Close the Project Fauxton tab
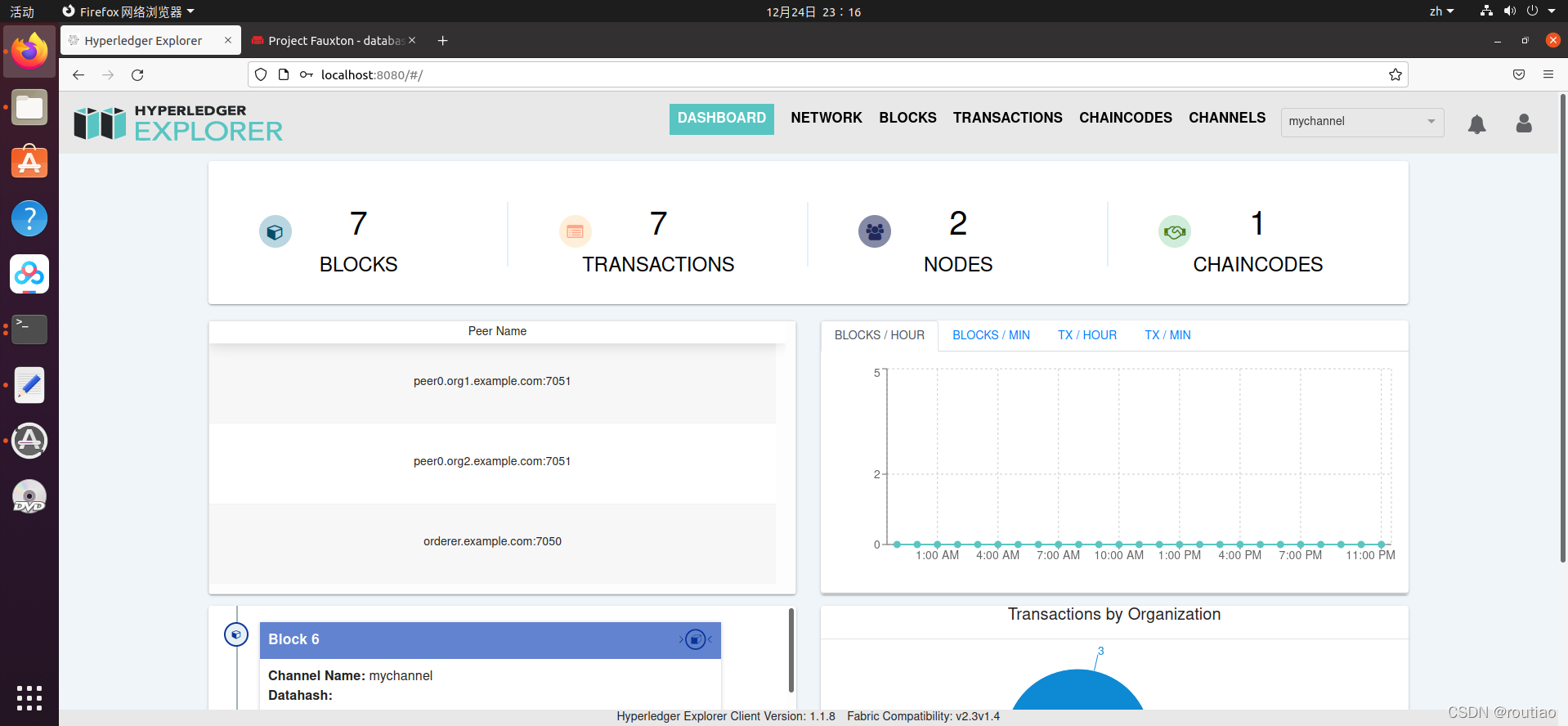 point(412,40)
